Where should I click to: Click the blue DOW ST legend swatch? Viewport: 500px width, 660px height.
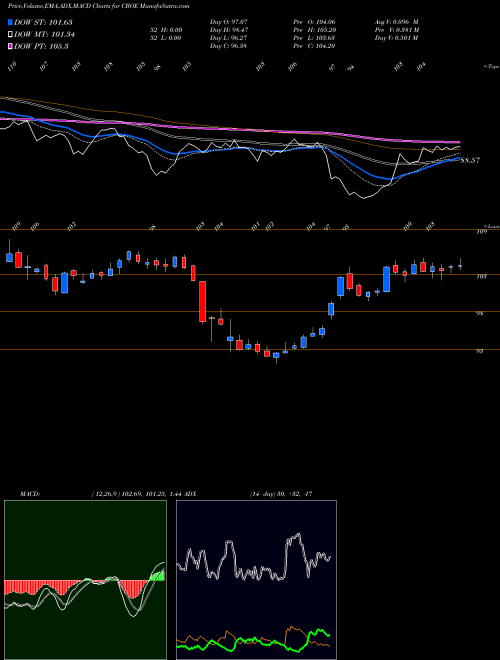point(10,22)
